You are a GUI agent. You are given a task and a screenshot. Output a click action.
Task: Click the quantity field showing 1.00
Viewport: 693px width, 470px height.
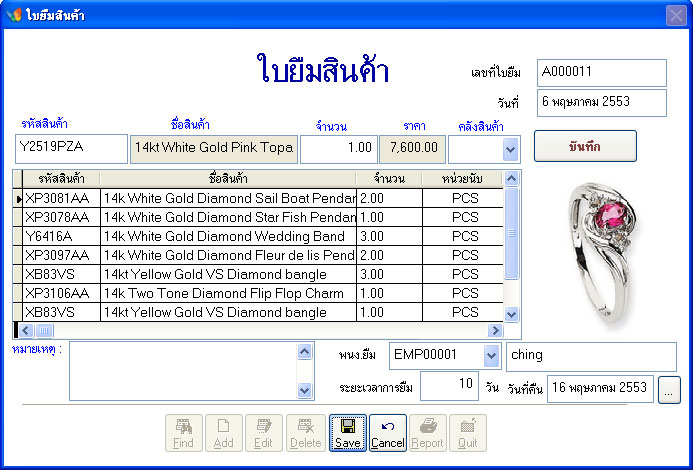(x=337, y=149)
